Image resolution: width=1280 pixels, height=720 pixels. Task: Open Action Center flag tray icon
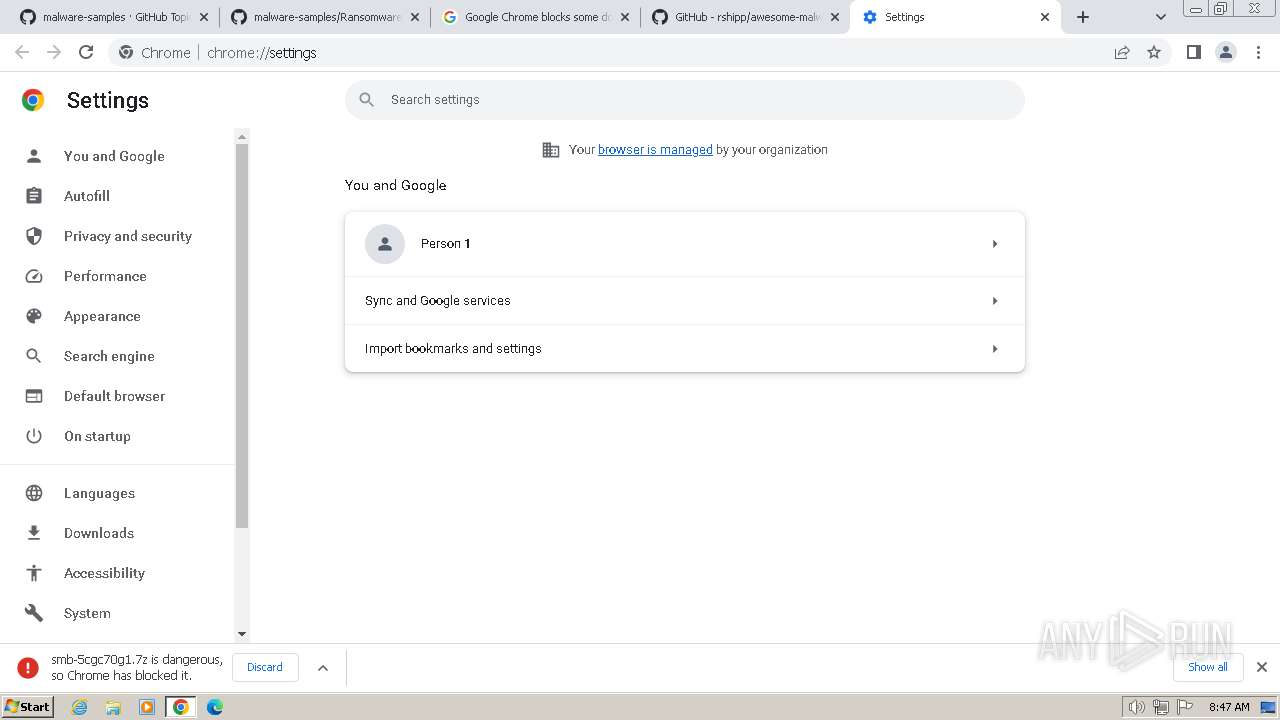[x=1185, y=707]
